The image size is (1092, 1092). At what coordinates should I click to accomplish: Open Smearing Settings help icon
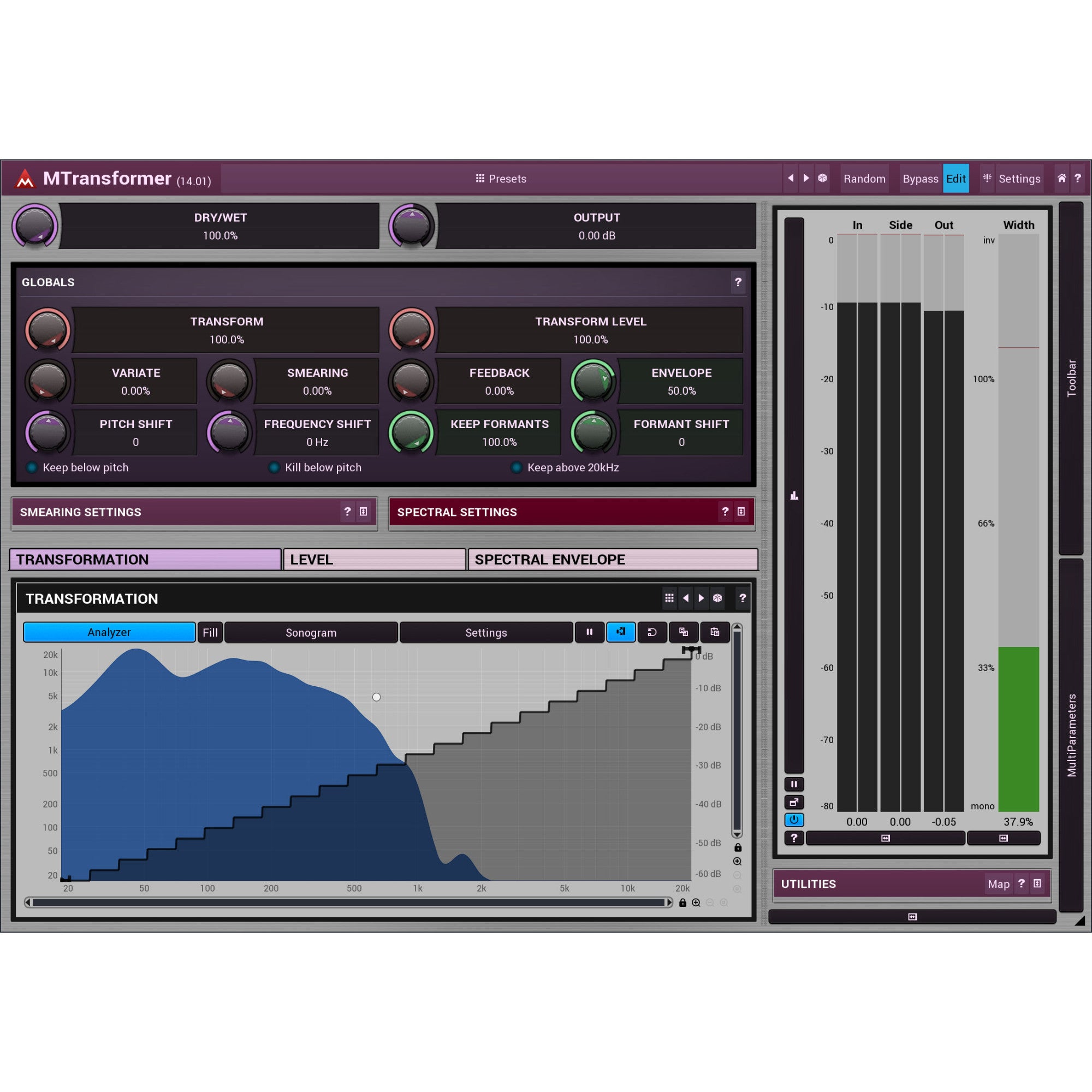[348, 512]
